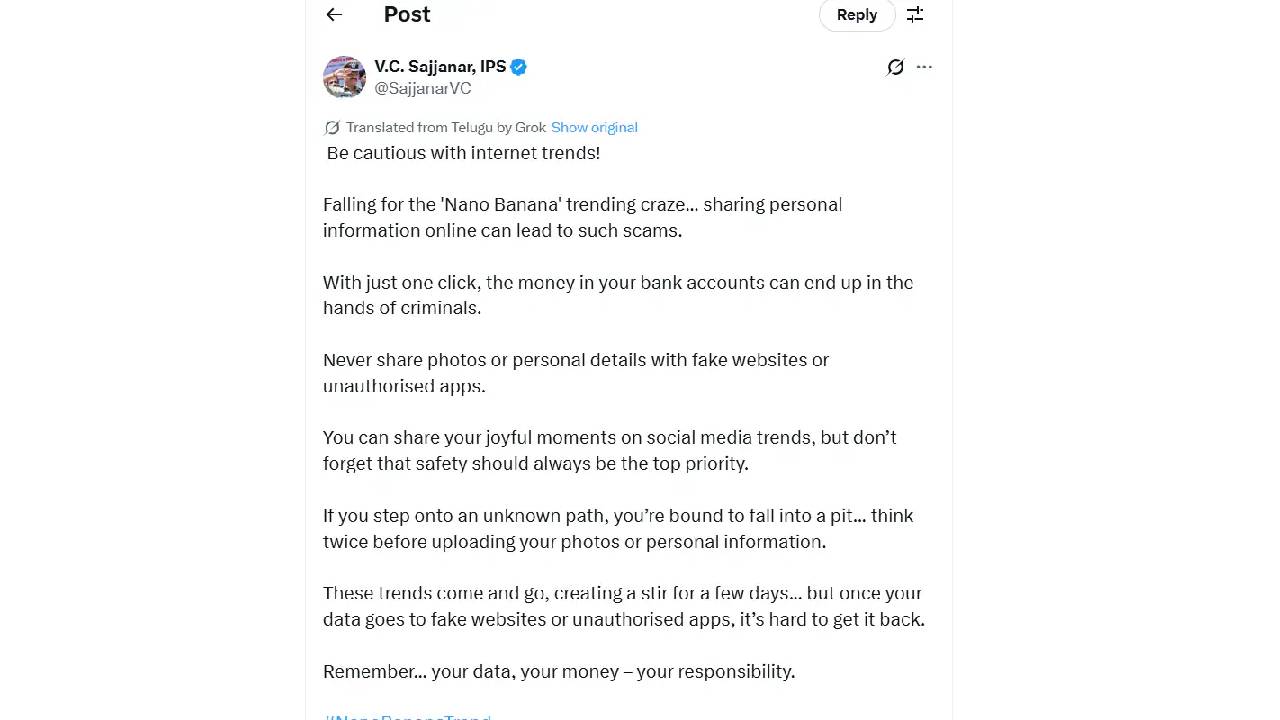This screenshot has height=720, width=1280.
Task: Click the 'Remember... your data, your money' line
Action: point(559,672)
